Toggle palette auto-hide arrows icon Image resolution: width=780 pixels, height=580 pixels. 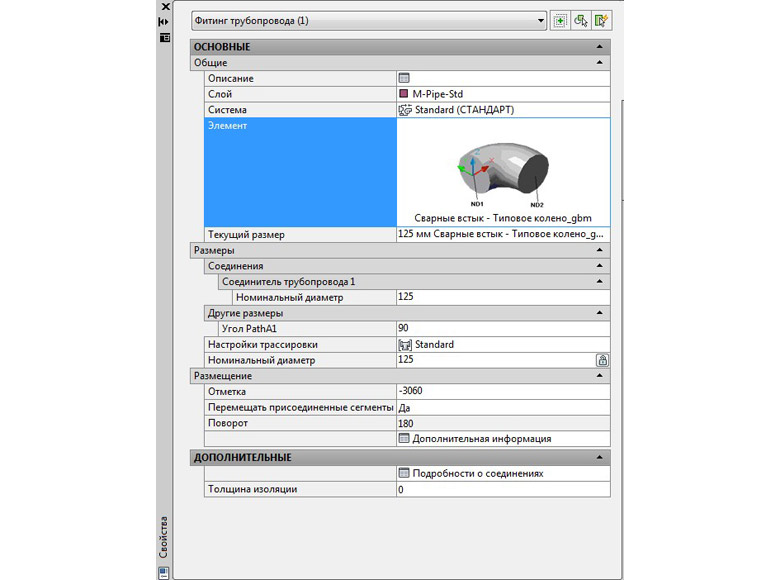click(x=164, y=22)
